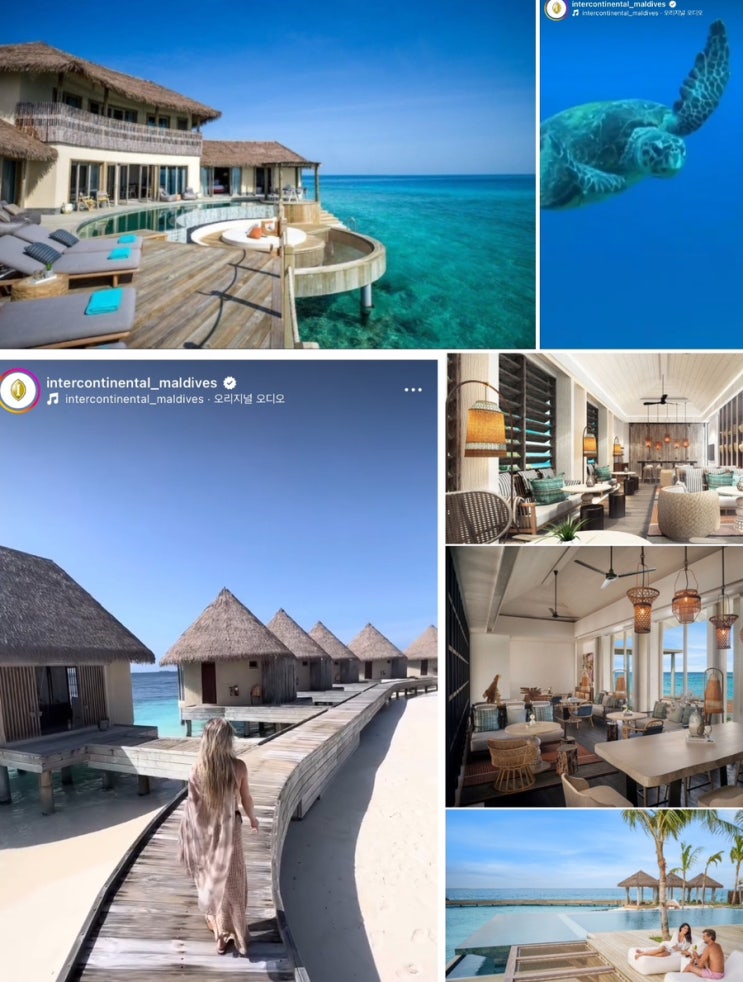Open the overwater villa with pool photo
The width and height of the screenshot is (743, 982).
pyautogui.click(x=268, y=174)
